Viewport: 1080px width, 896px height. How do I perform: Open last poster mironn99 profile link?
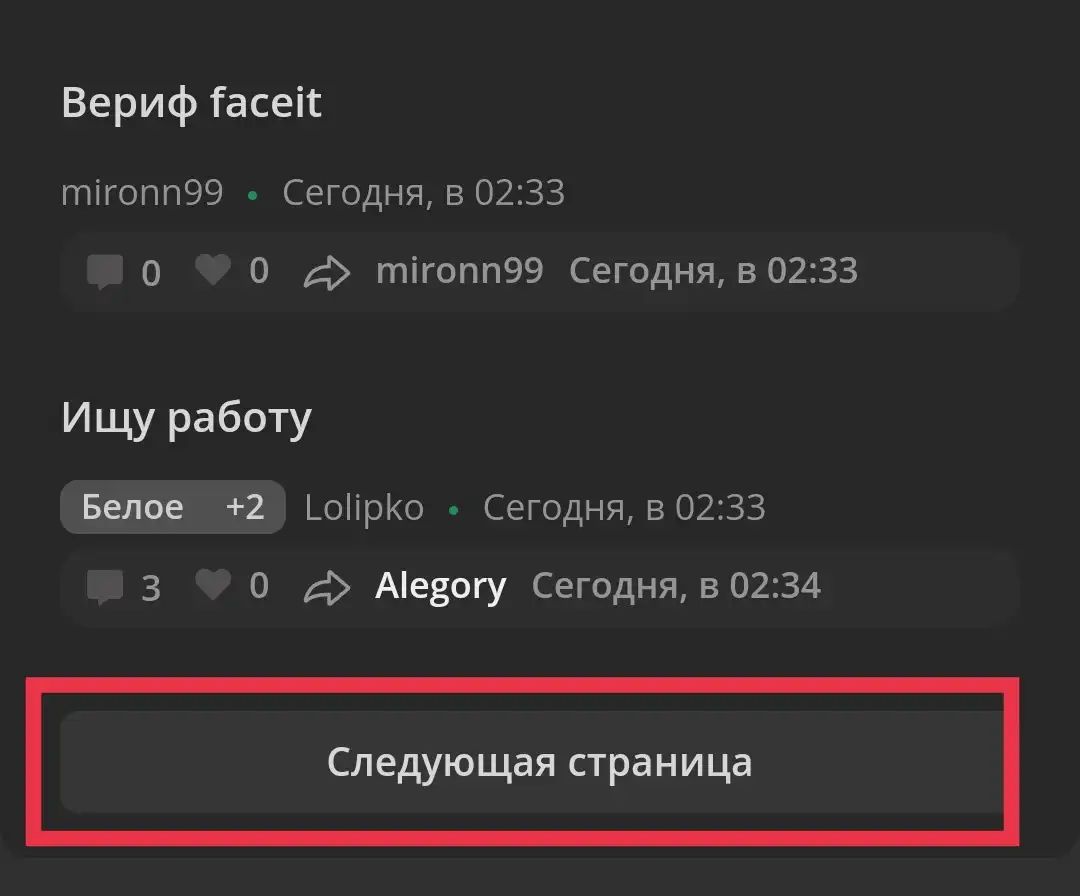coord(459,271)
